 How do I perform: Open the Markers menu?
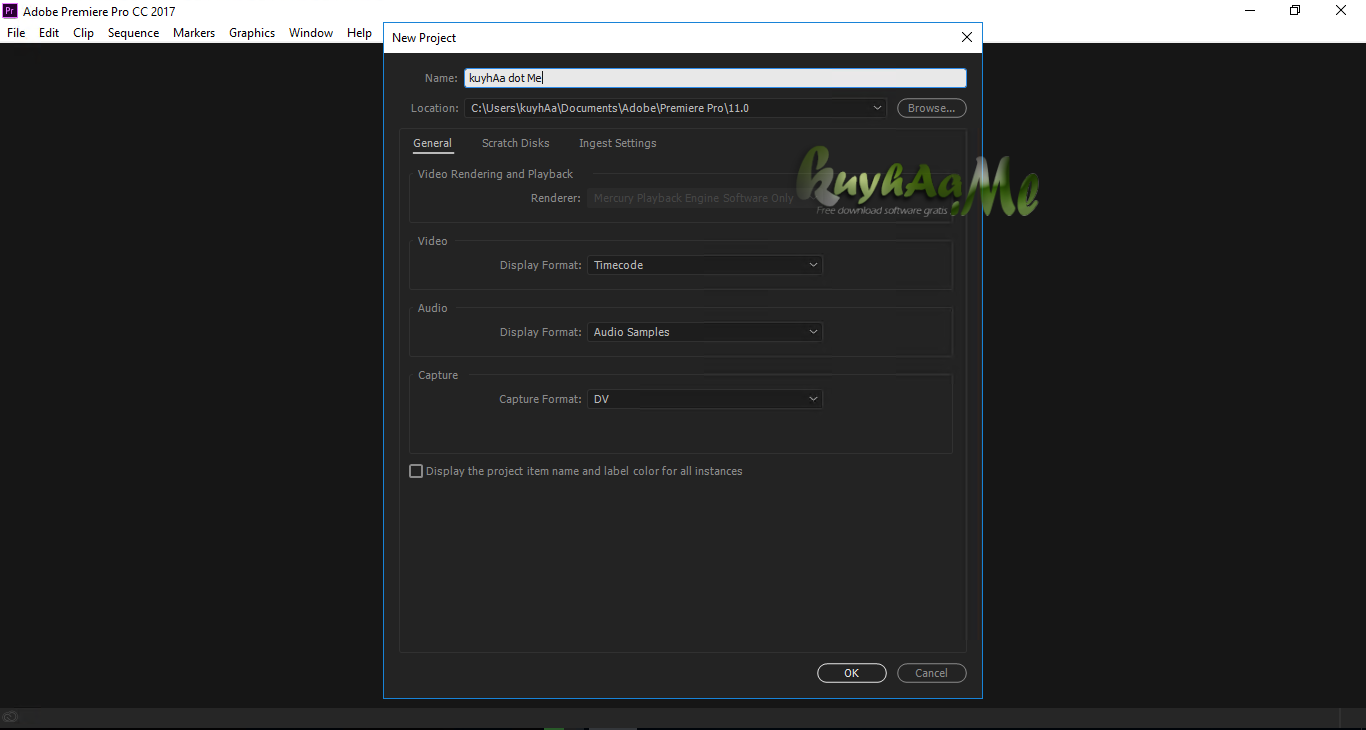pyautogui.click(x=194, y=33)
